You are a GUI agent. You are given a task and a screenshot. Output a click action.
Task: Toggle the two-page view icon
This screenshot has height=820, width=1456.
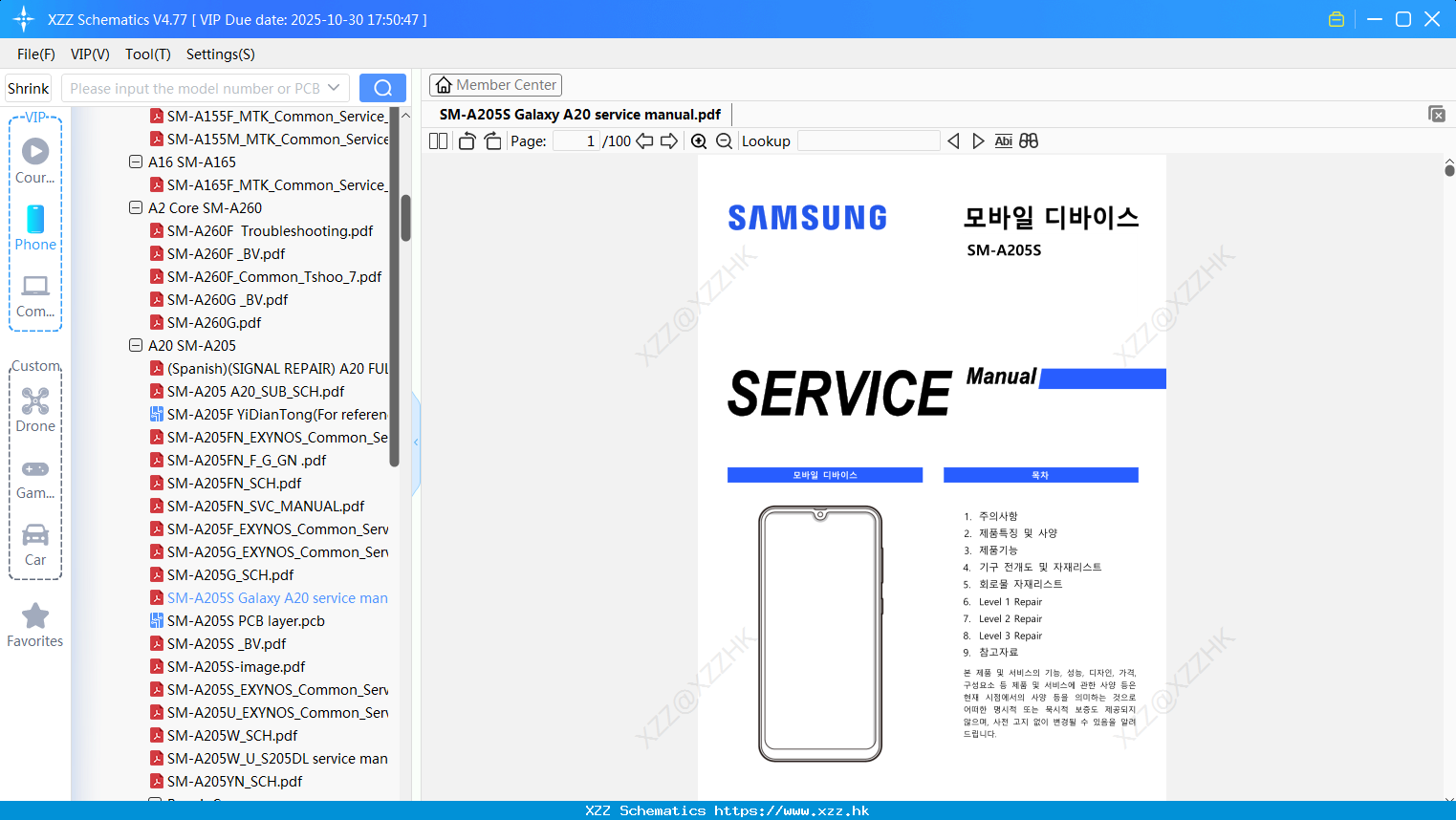click(x=438, y=141)
